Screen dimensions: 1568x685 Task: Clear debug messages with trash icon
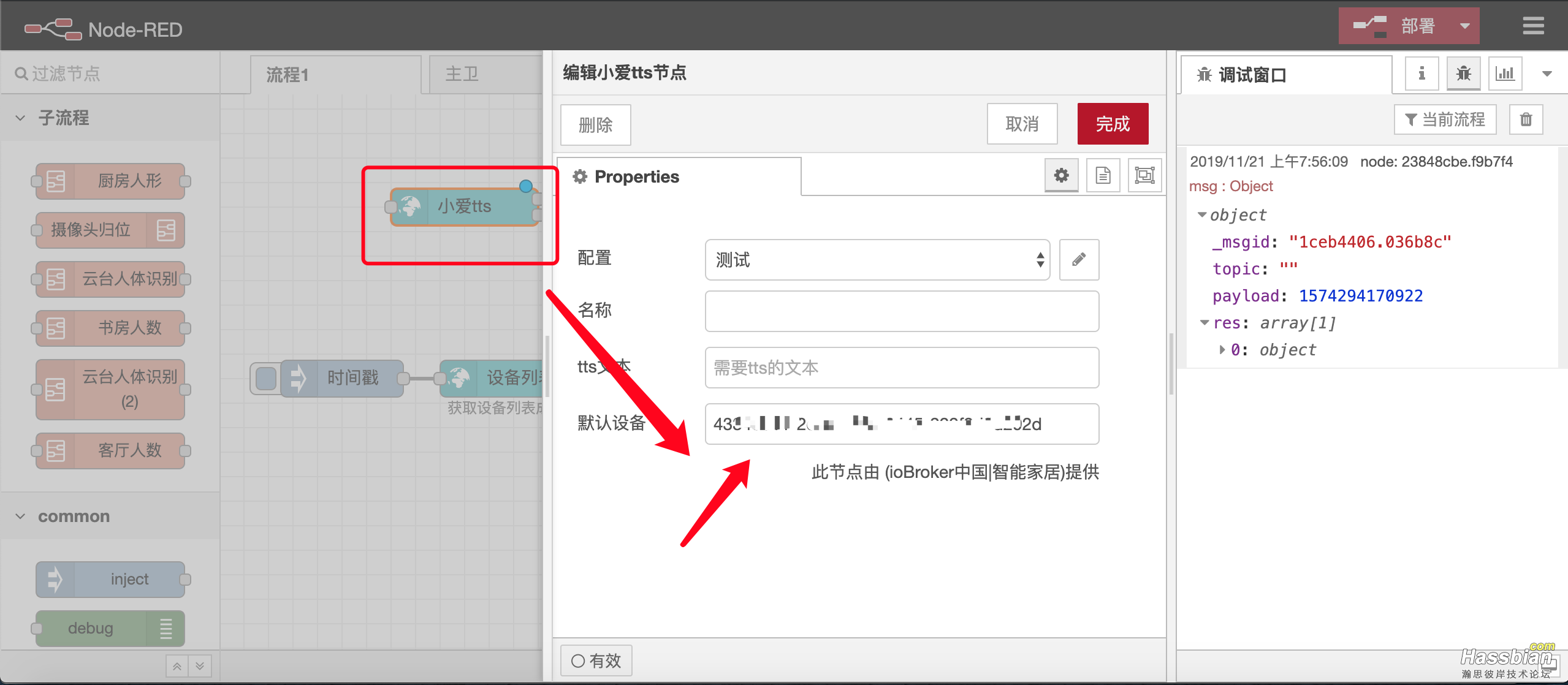[x=1526, y=119]
